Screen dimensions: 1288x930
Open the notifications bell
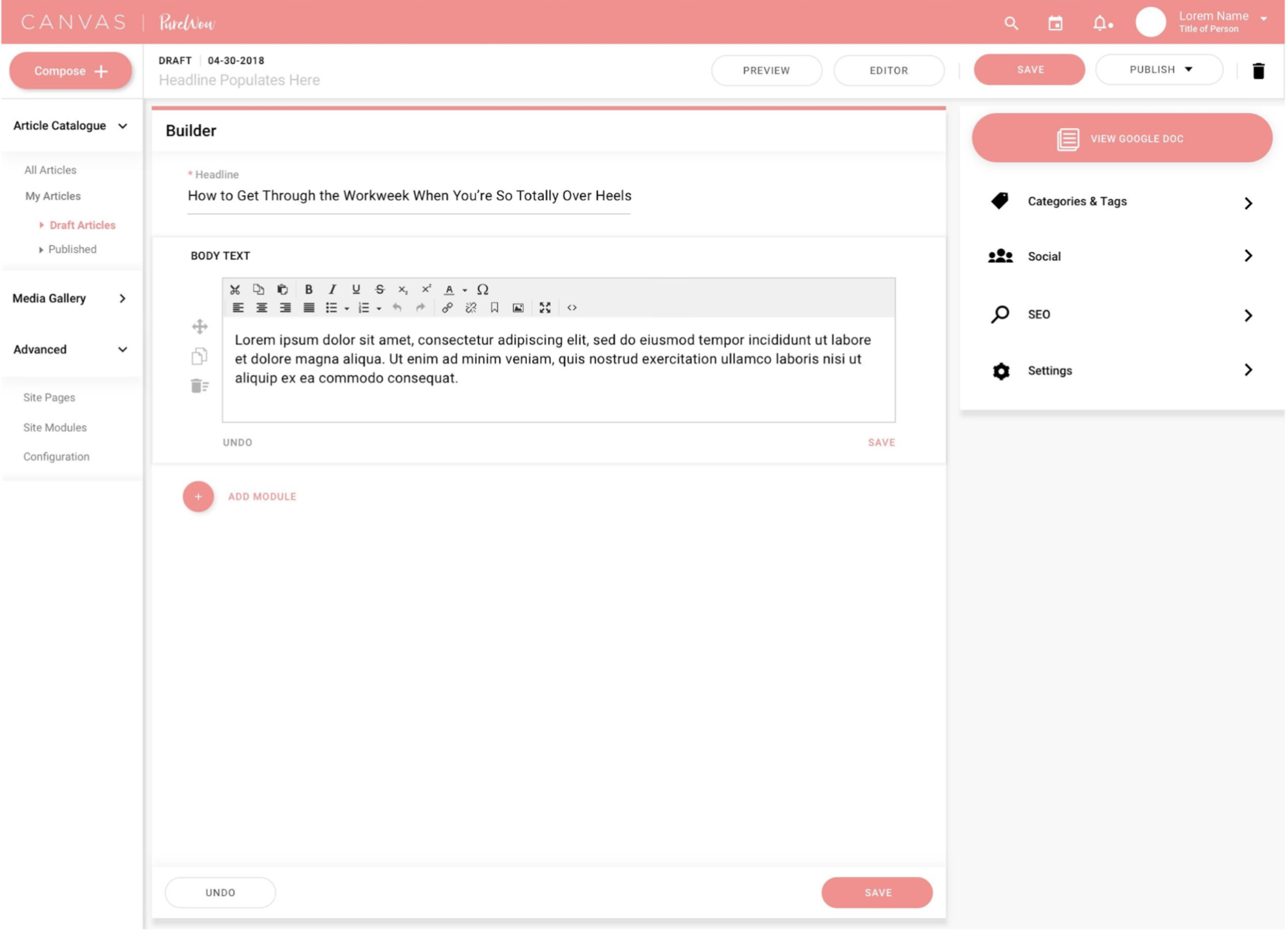coord(1101,23)
